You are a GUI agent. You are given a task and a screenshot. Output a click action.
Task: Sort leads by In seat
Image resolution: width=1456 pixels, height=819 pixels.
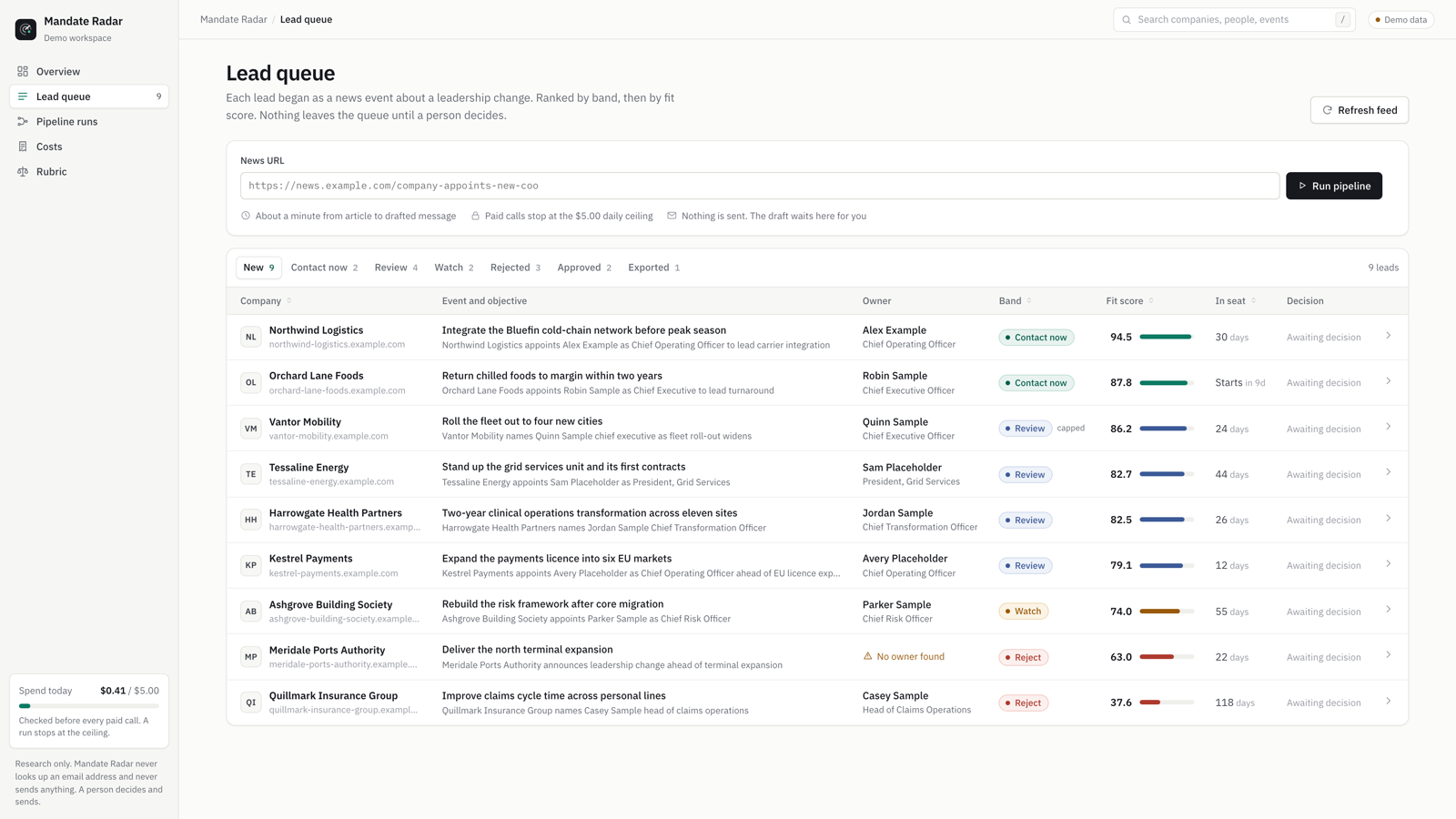[1235, 300]
